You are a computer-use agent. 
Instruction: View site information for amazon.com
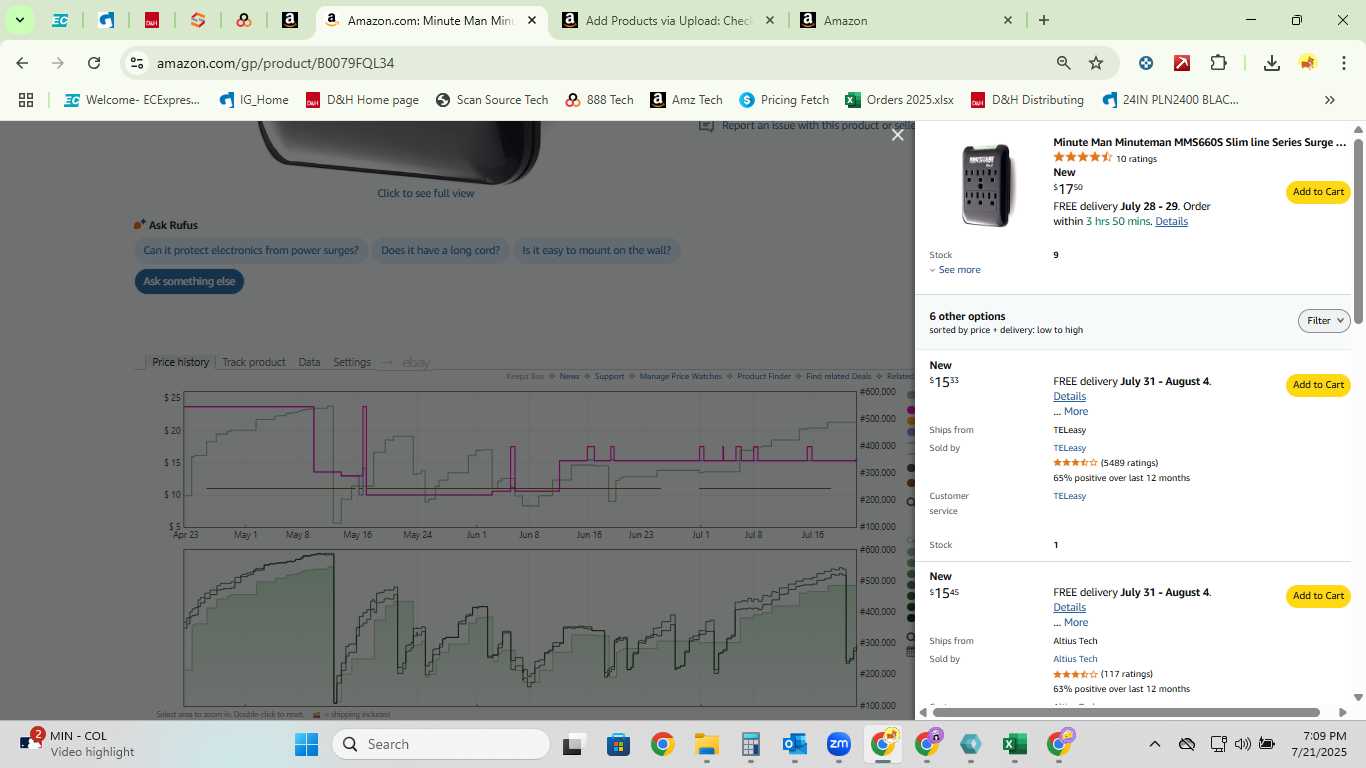137,63
